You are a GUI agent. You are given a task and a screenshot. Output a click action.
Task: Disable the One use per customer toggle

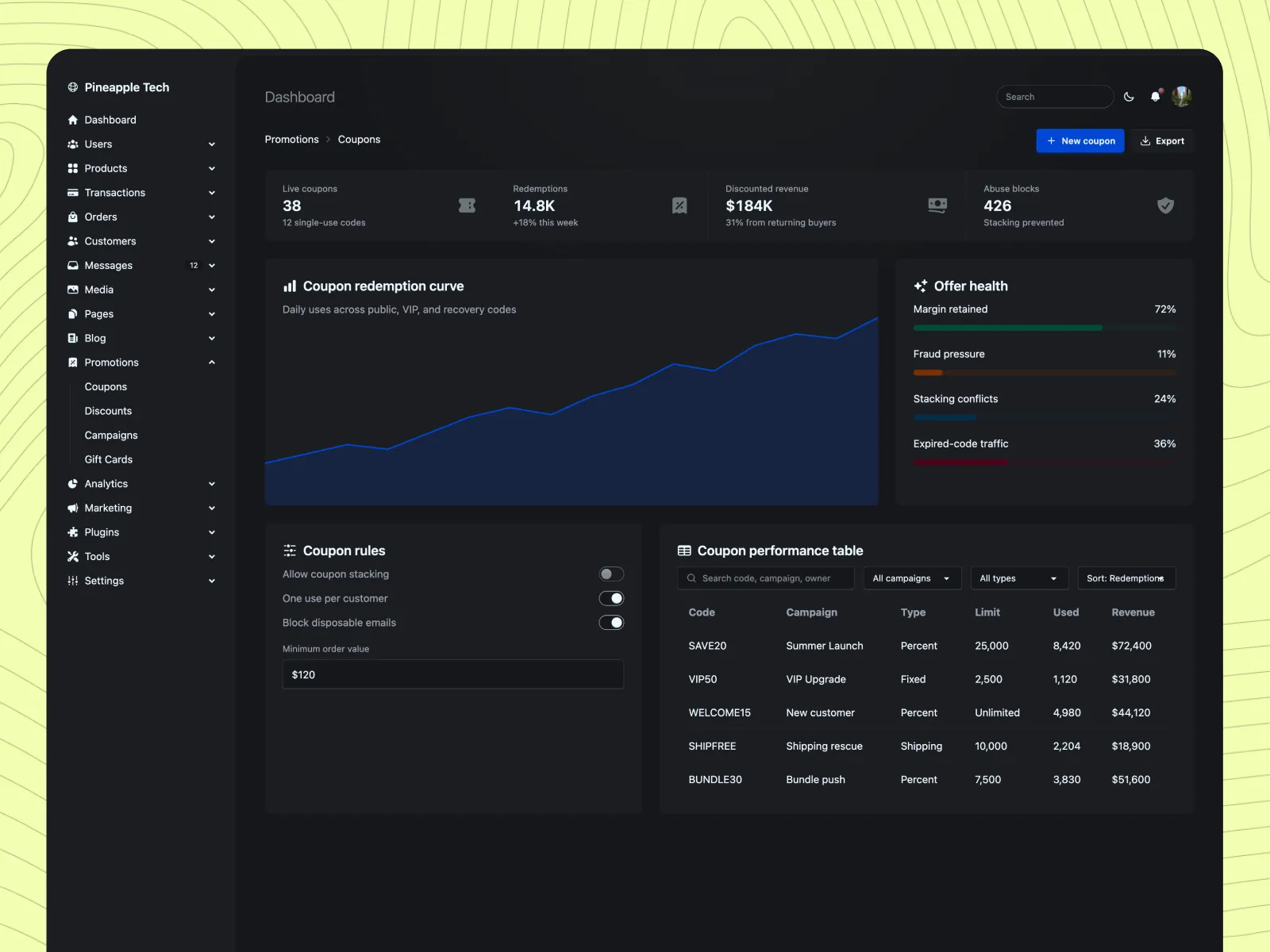click(611, 598)
